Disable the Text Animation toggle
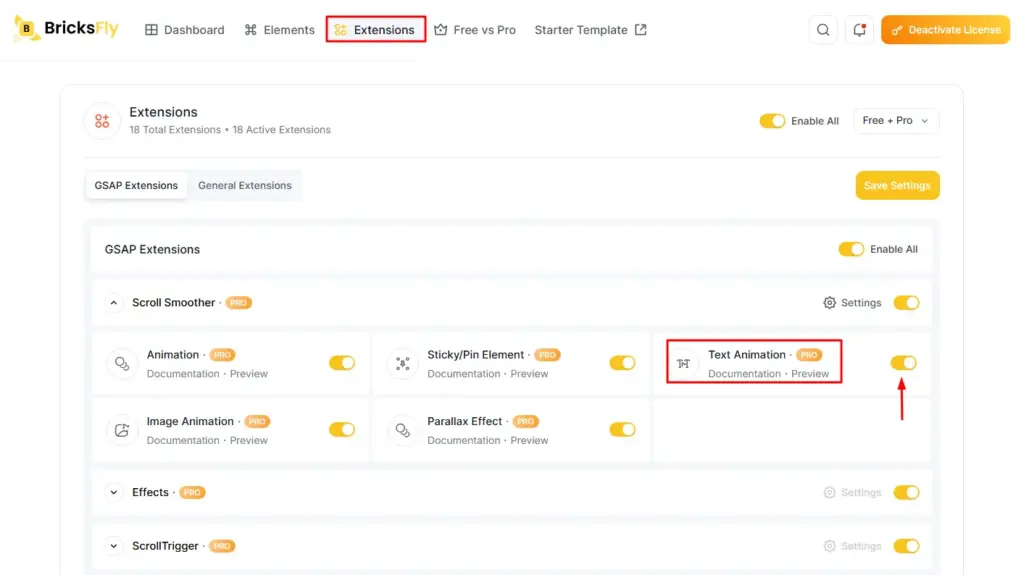This screenshot has height=575, width=1024. (x=904, y=363)
